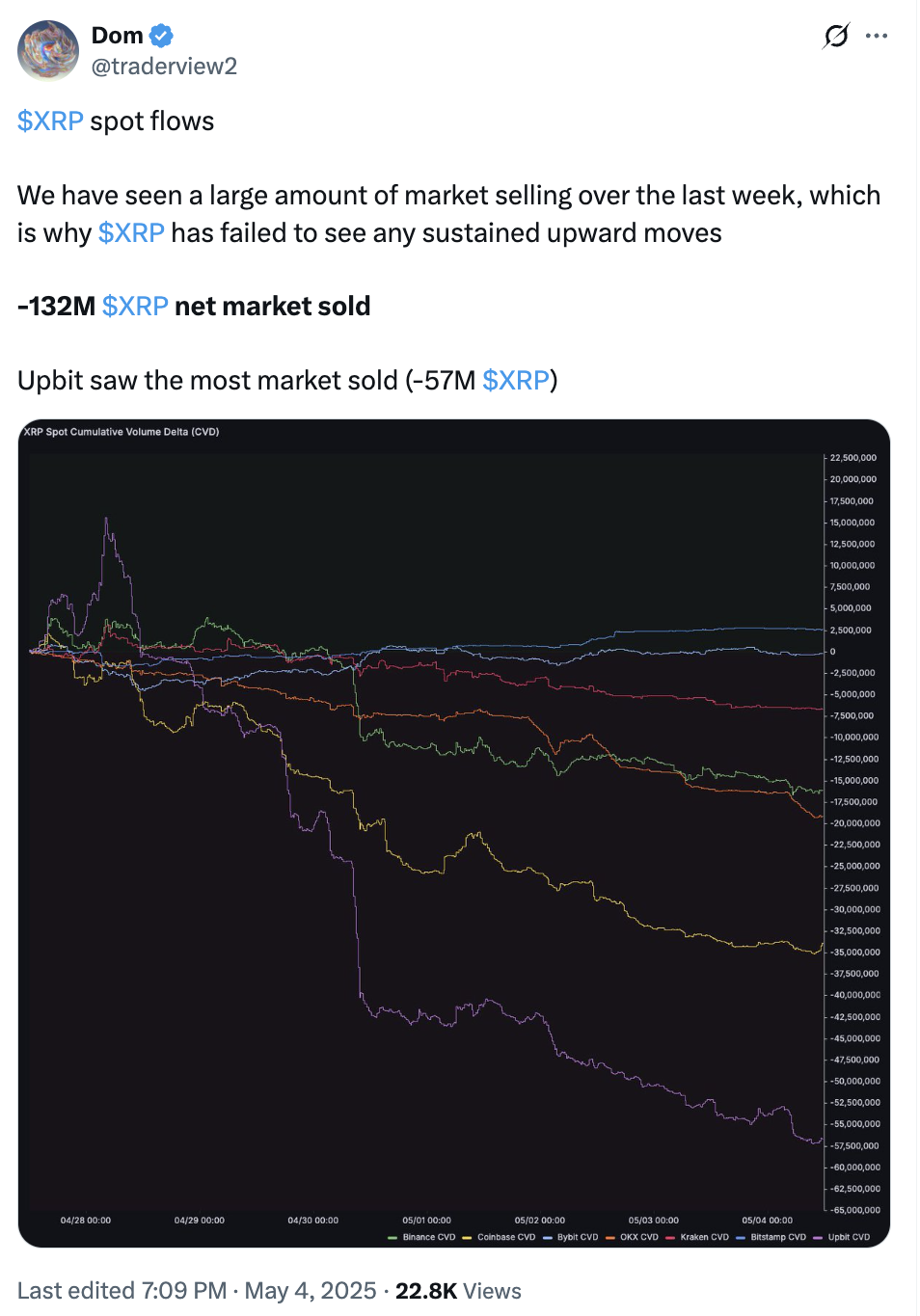Hide the Bybit CVD series in the legend
The height and width of the screenshot is (1316, 920).
pyautogui.click(x=577, y=1237)
